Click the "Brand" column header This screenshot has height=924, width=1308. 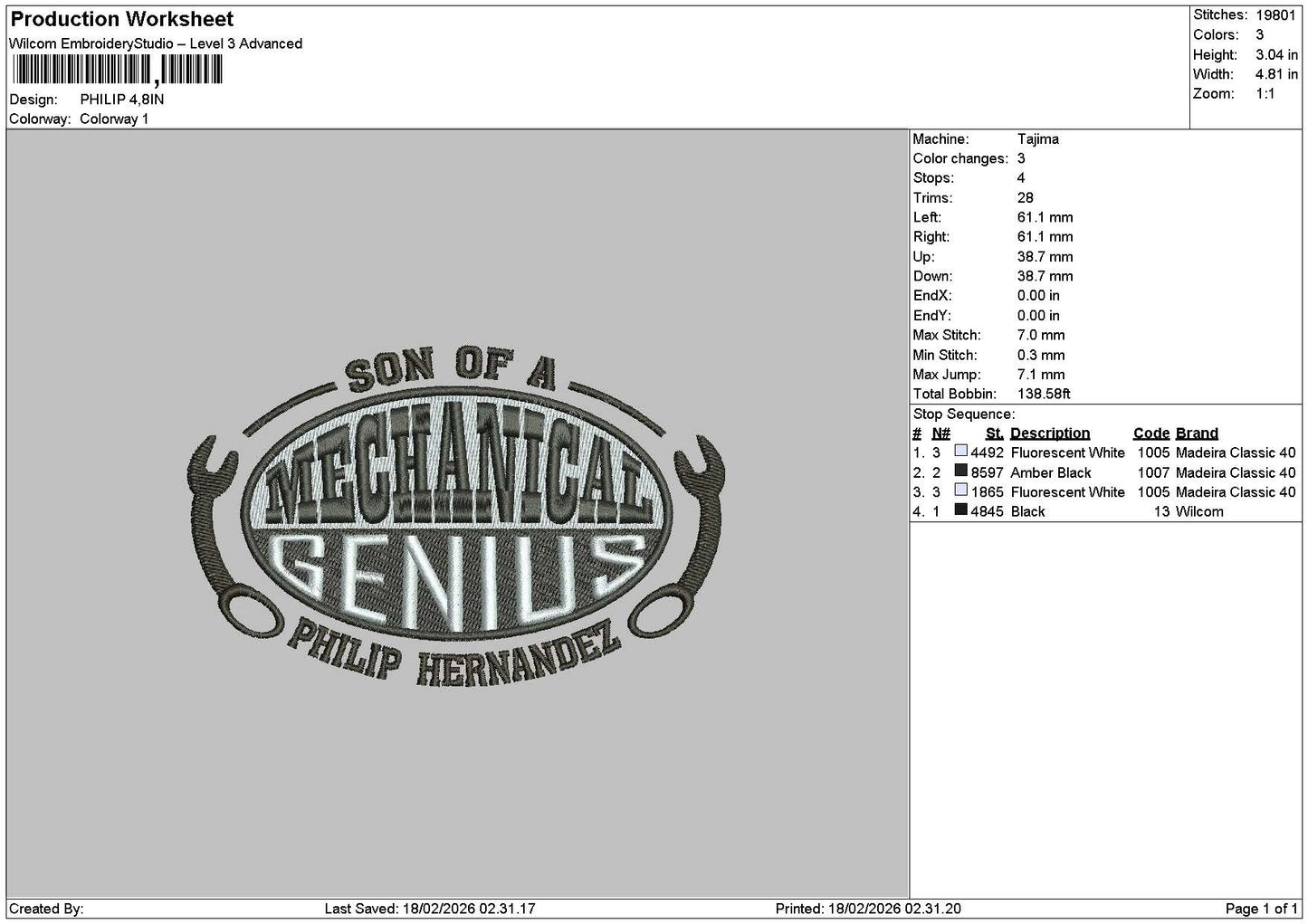(x=1197, y=433)
